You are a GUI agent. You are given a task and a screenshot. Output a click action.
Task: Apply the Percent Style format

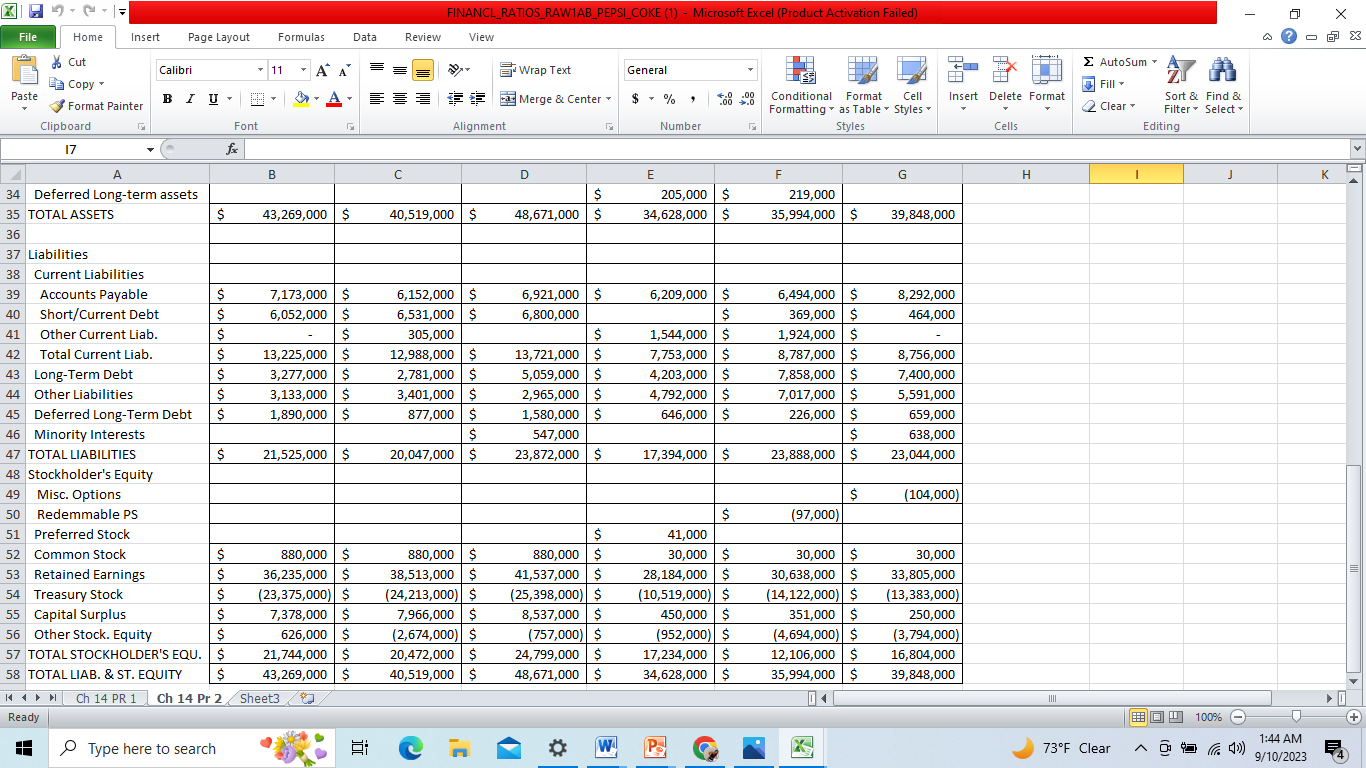tap(666, 99)
